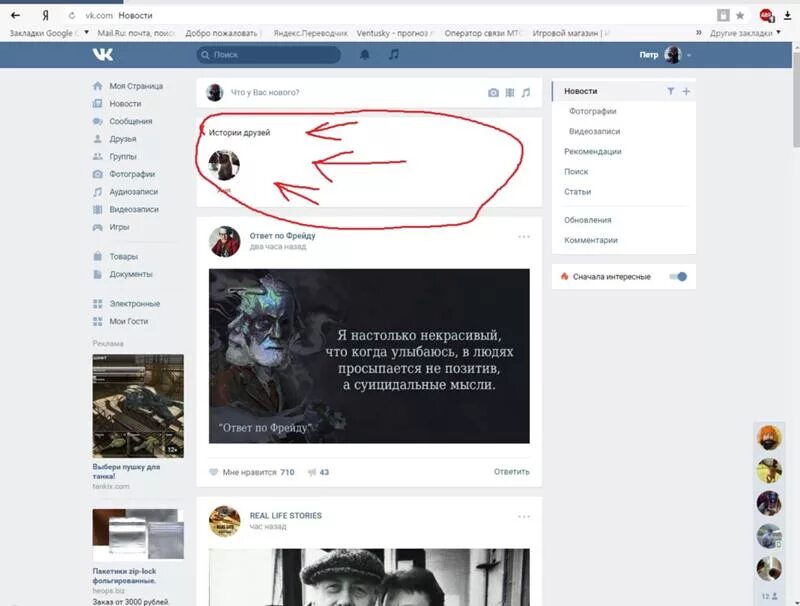800x606 pixels.
Task: Attach a photo via camera icon
Action: pos(493,92)
